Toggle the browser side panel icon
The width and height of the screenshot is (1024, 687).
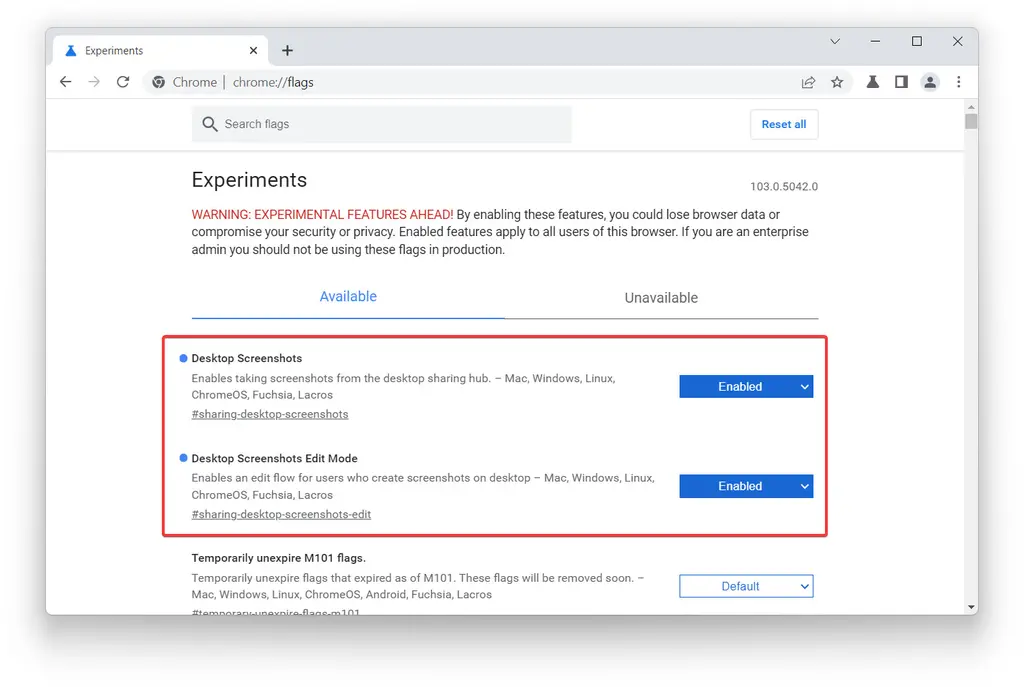tap(901, 82)
